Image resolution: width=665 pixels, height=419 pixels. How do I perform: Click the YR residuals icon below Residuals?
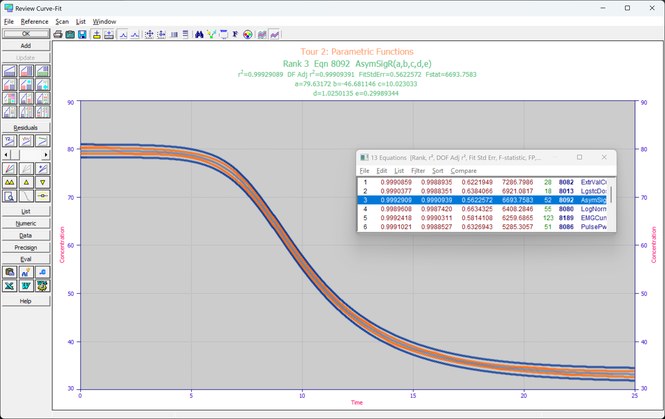(x=9, y=141)
